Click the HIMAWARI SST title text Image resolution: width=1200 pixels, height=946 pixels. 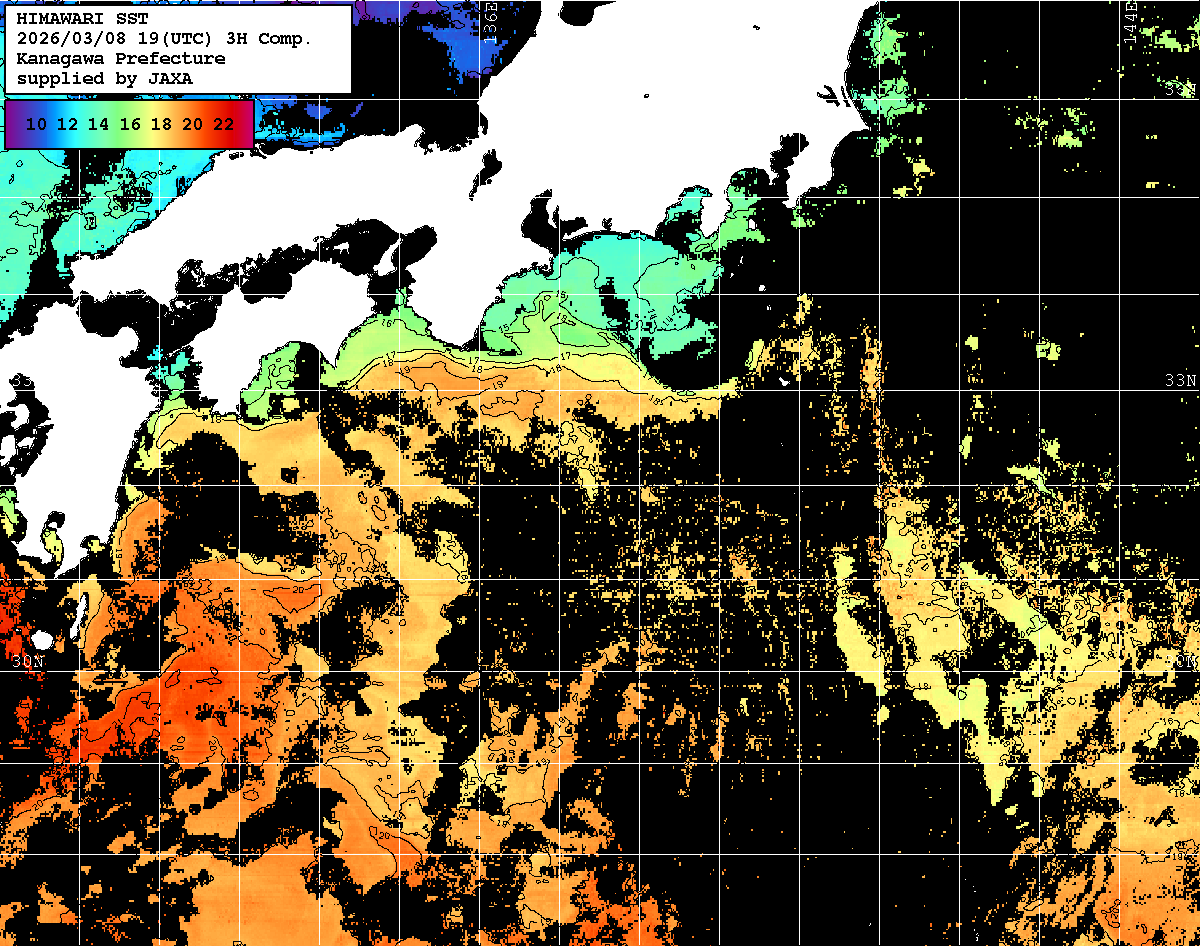click(82, 19)
